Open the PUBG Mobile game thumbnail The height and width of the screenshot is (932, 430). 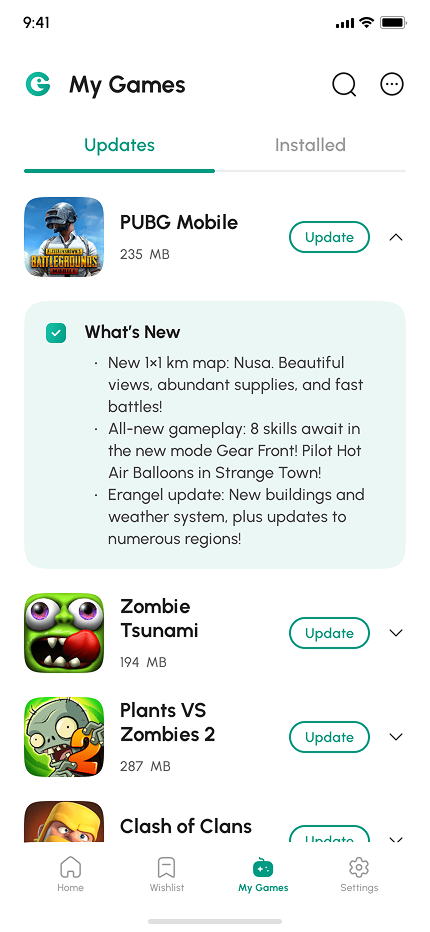point(64,237)
